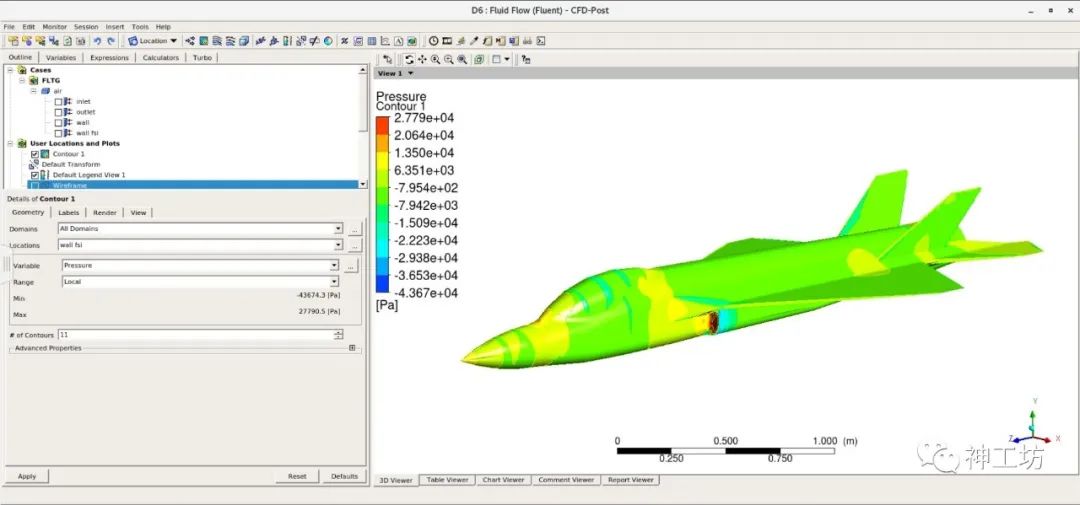Click the Redo arrow icon
Image resolution: width=1080 pixels, height=505 pixels.
111,41
